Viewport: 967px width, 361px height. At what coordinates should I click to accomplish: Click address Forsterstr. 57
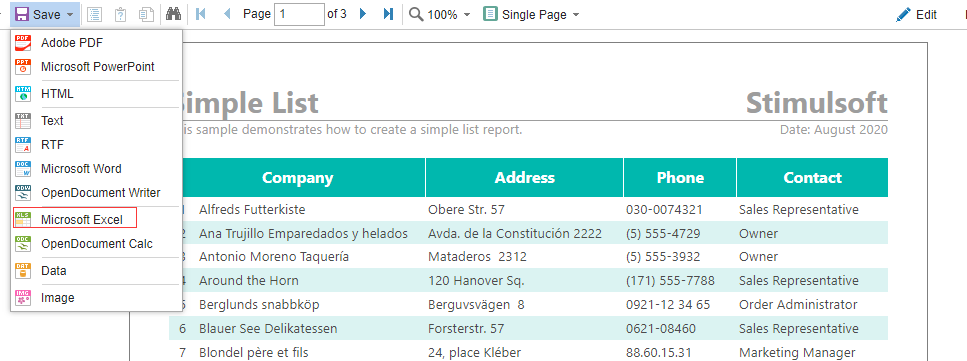coord(466,329)
